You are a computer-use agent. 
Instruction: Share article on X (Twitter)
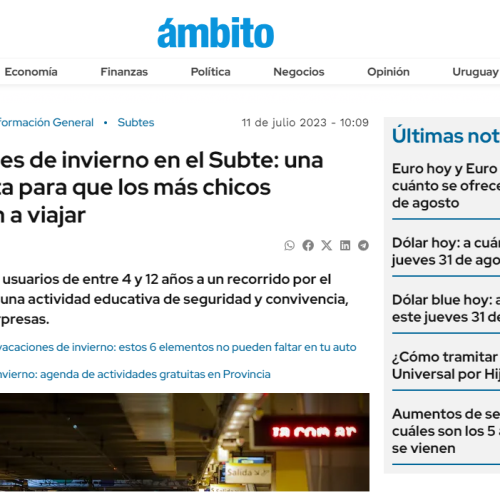pos(327,245)
